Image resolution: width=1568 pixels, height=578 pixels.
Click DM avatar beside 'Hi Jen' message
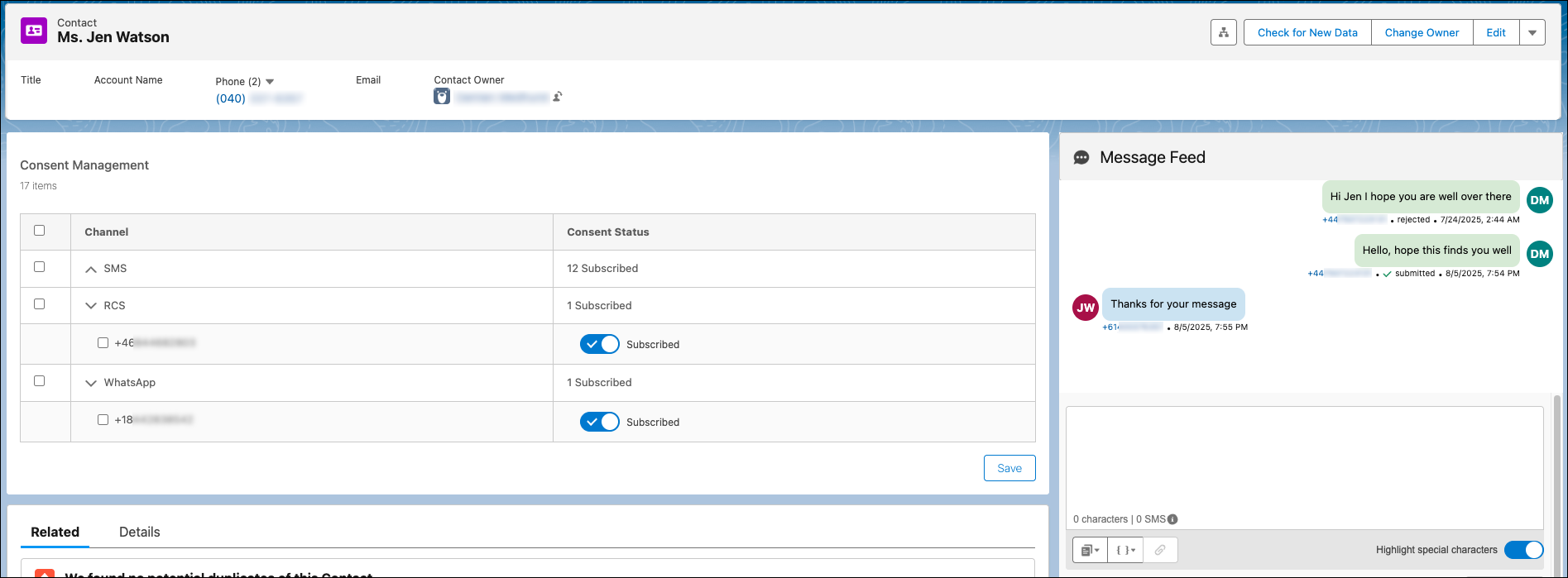[x=1539, y=200]
